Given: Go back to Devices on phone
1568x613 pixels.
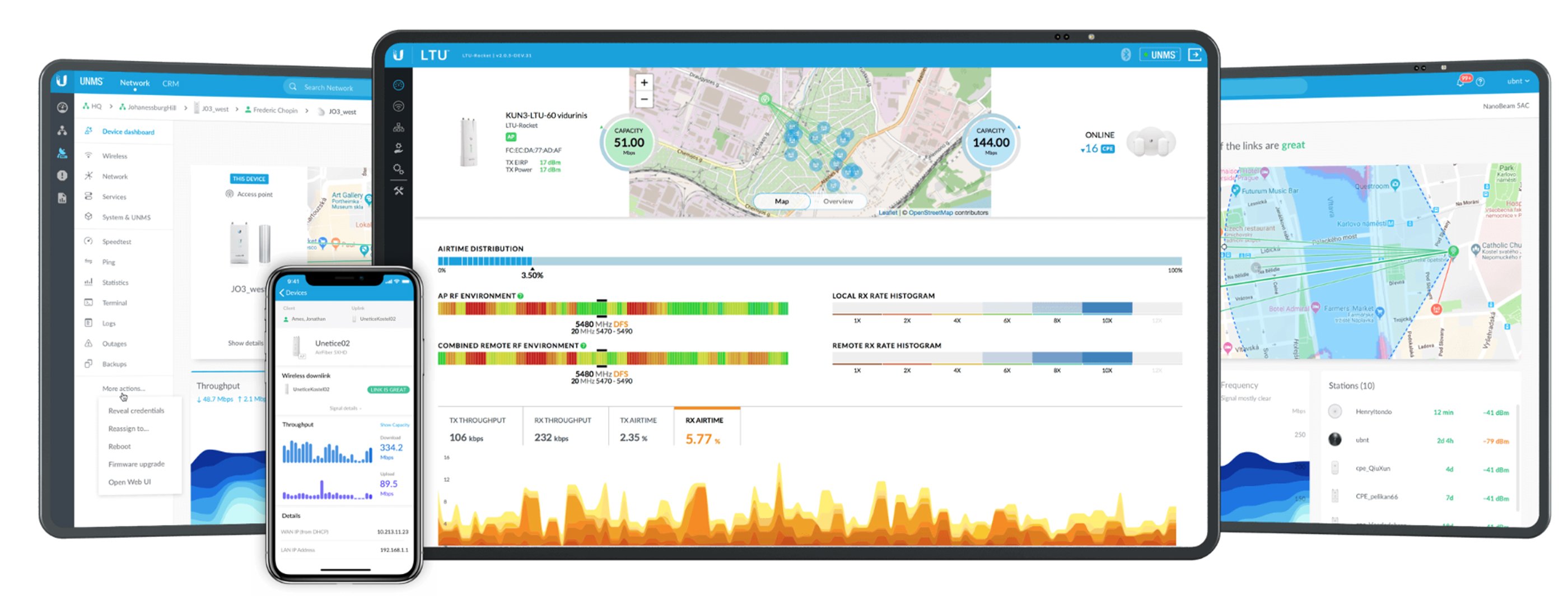Looking at the screenshot, I should click(x=293, y=293).
